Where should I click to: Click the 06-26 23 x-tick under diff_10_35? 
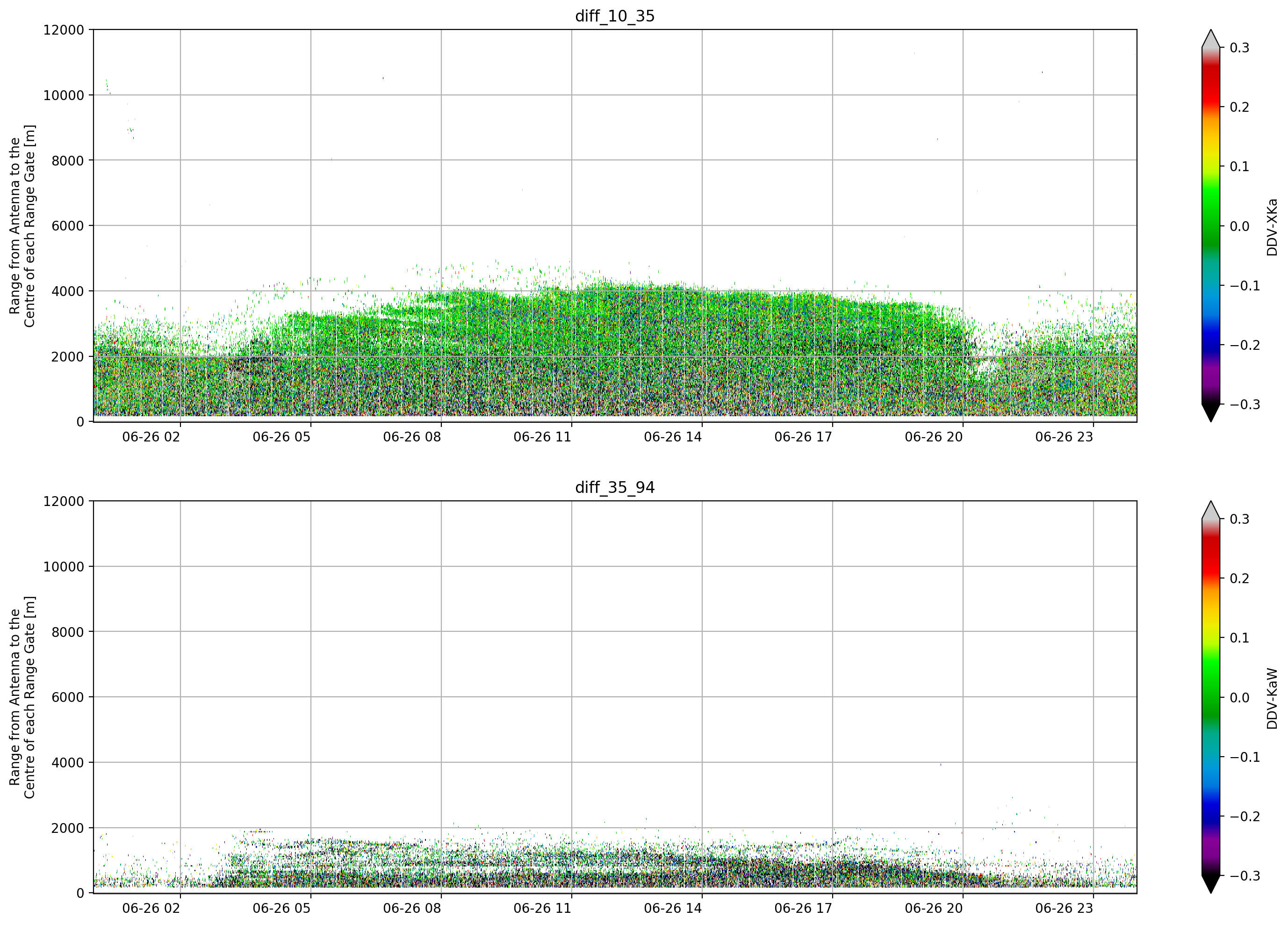pyautogui.click(x=1064, y=437)
